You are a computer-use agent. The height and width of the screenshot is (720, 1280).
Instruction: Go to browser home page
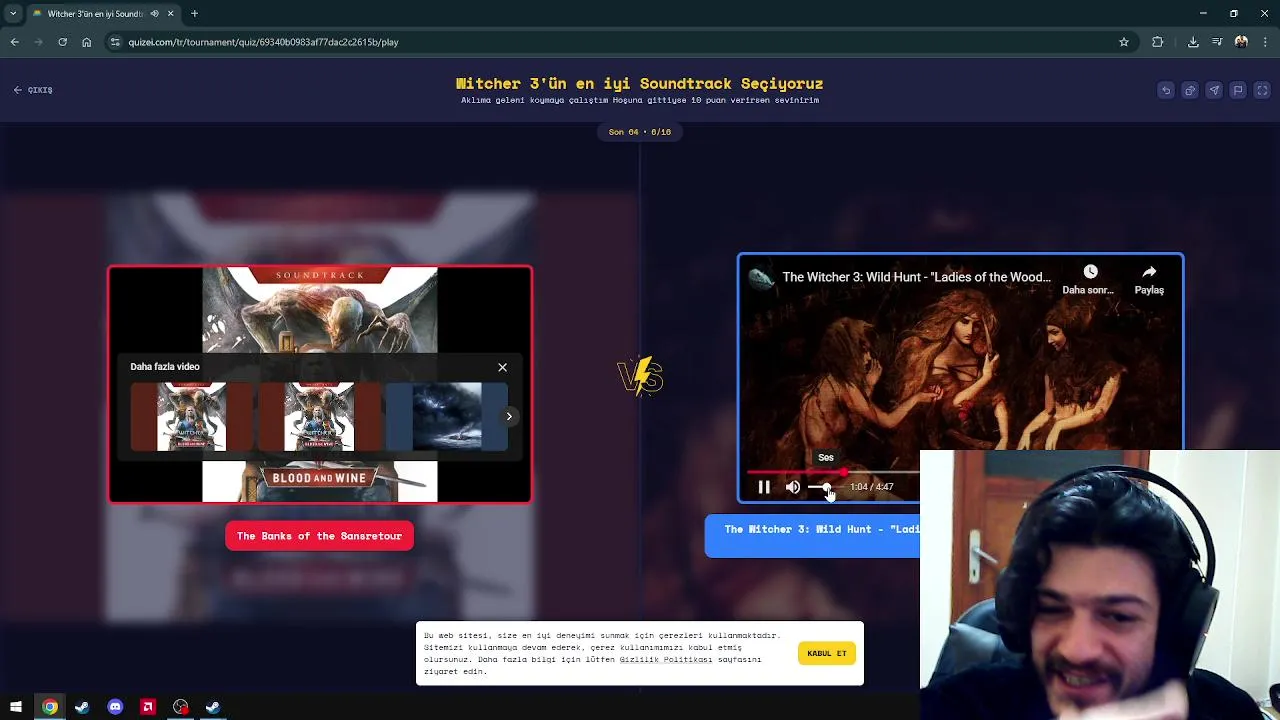tap(86, 42)
